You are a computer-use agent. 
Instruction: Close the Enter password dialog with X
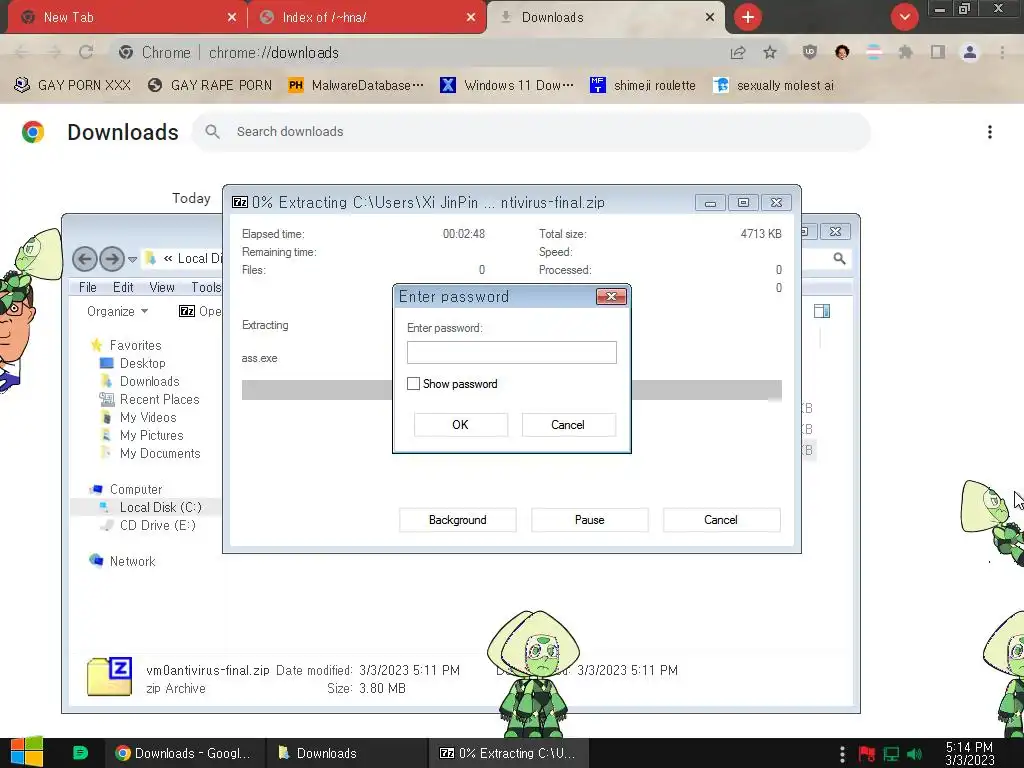(x=611, y=296)
